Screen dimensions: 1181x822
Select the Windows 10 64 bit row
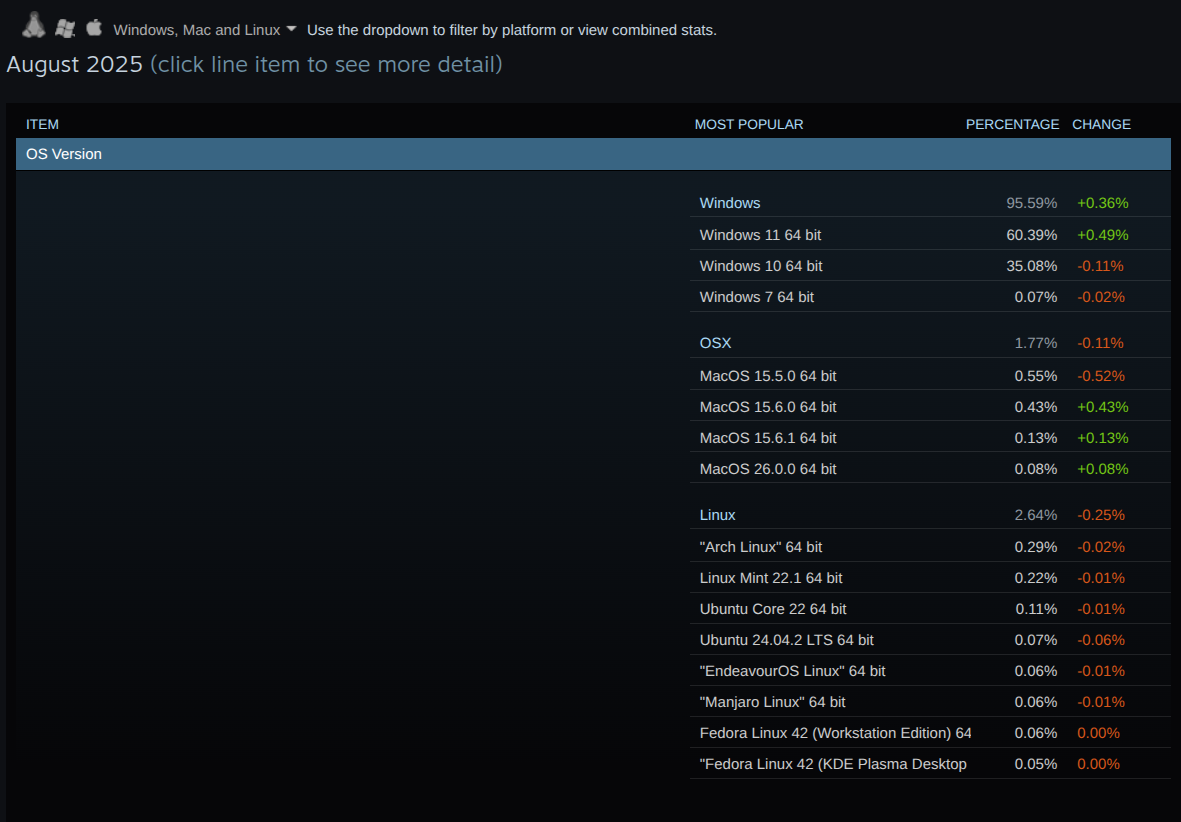pyautogui.click(x=930, y=265)
